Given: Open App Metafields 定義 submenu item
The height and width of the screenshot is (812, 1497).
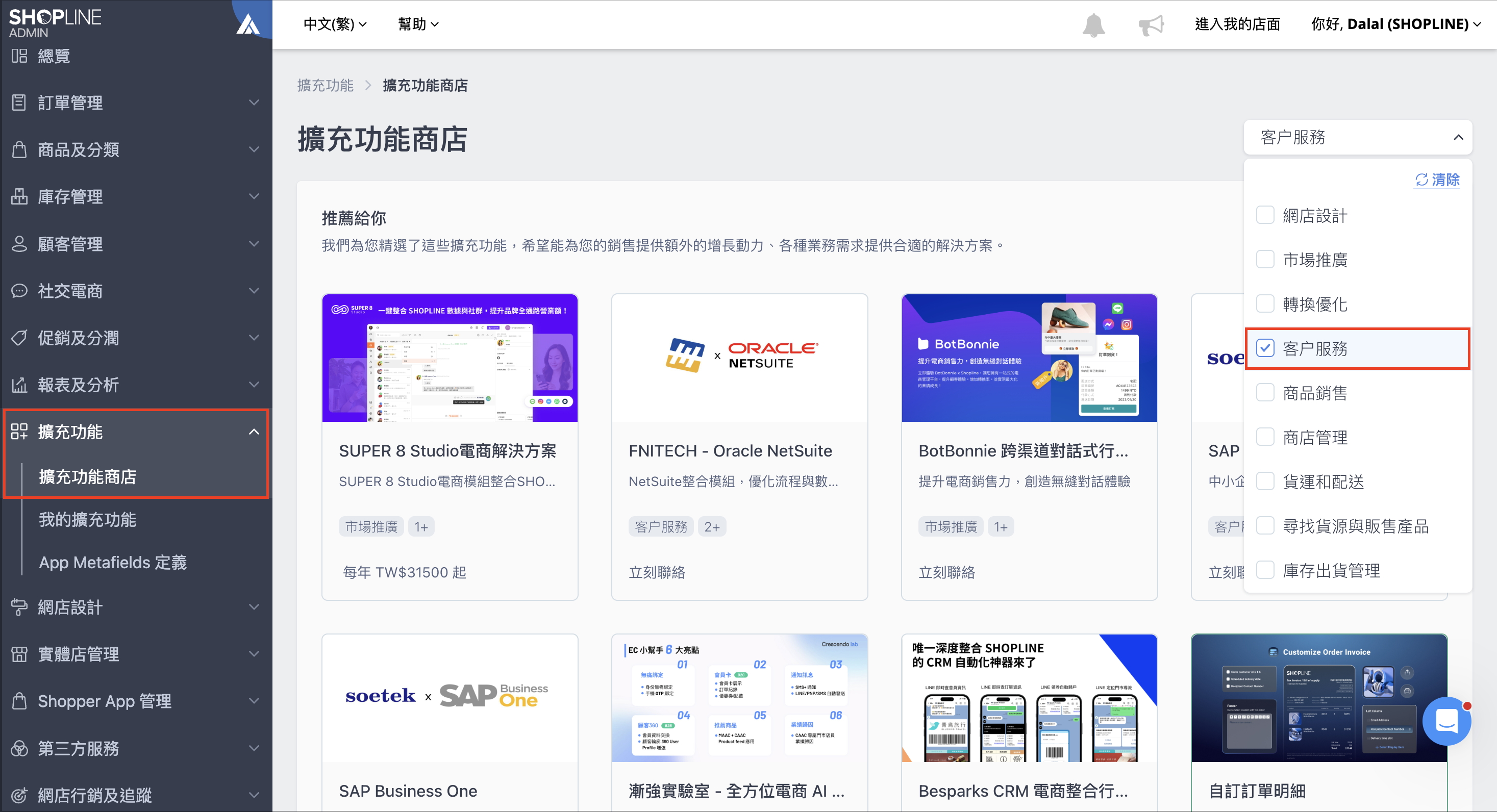Looking at the screenshot, I should pos(113,562).
